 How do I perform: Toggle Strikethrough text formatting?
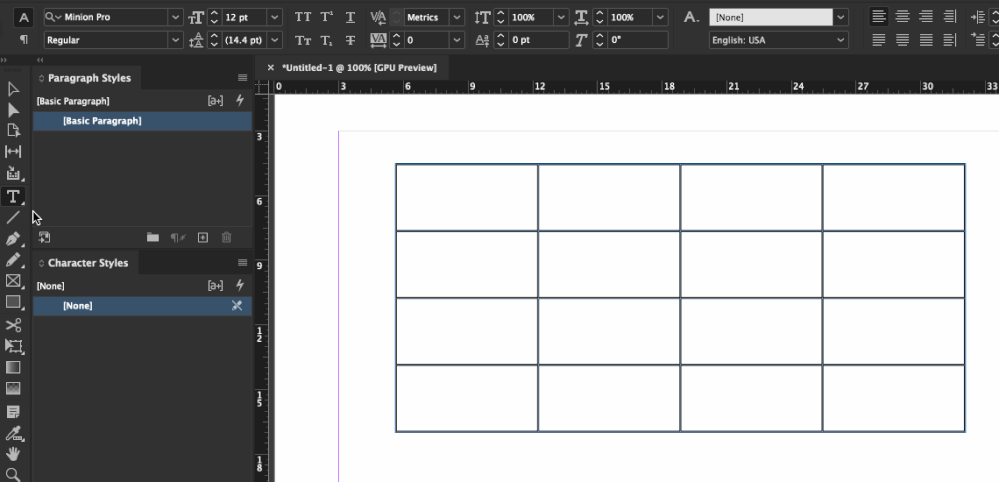350,40
